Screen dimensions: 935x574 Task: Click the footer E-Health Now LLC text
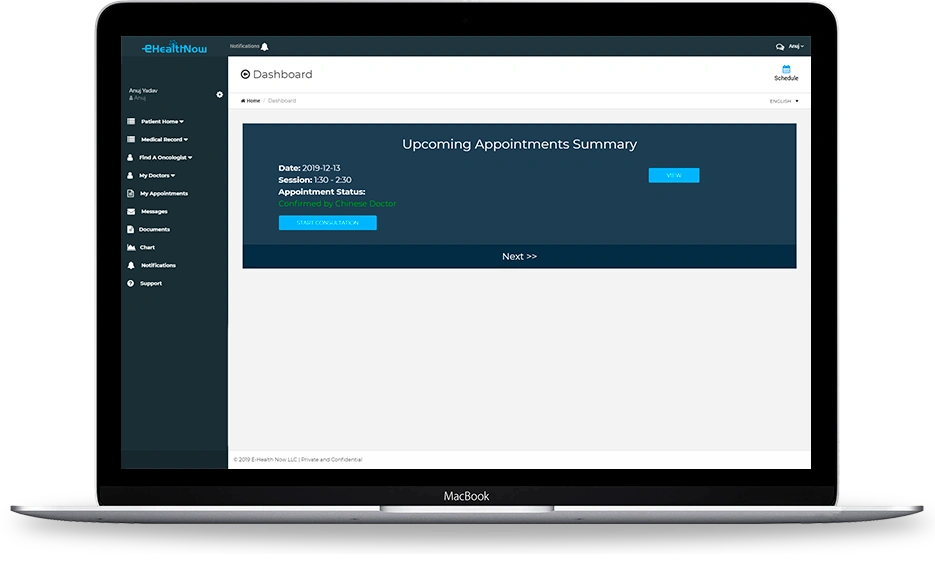(x=298, y=460)
